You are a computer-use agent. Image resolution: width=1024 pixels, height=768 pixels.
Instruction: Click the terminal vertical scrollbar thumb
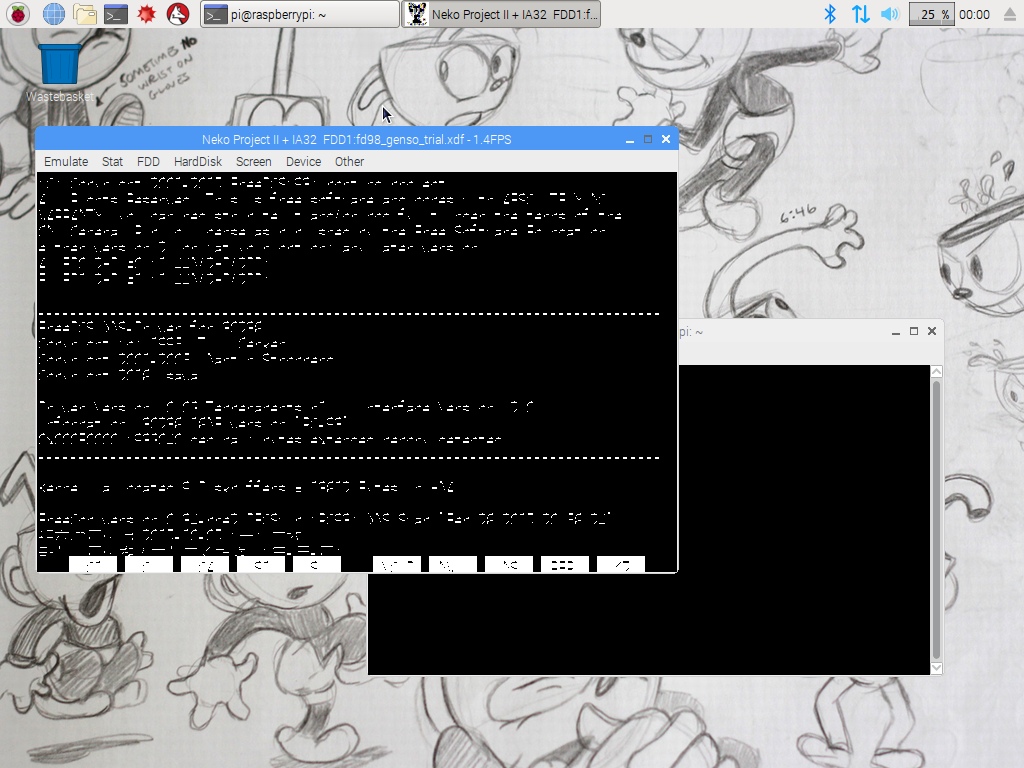click(936, 520)
